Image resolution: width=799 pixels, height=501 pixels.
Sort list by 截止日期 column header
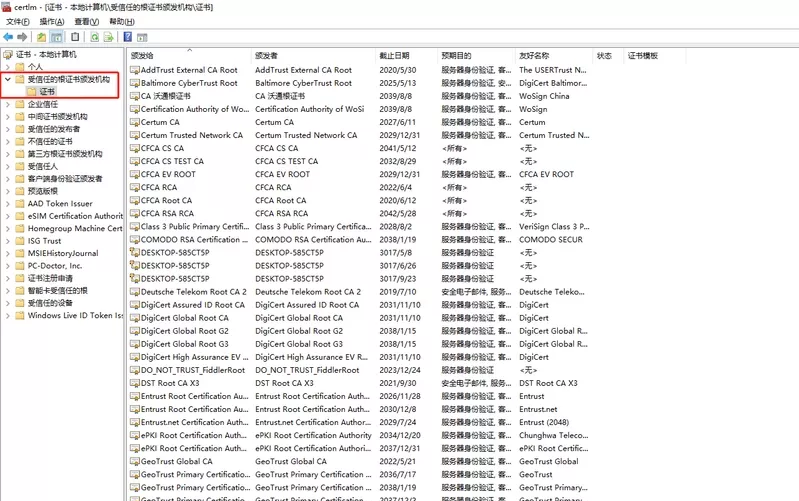(393, 56)
